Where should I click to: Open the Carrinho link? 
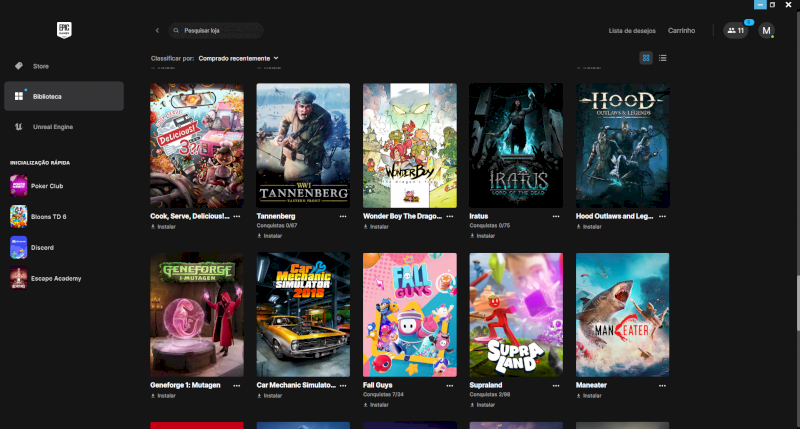pos(681,31)
